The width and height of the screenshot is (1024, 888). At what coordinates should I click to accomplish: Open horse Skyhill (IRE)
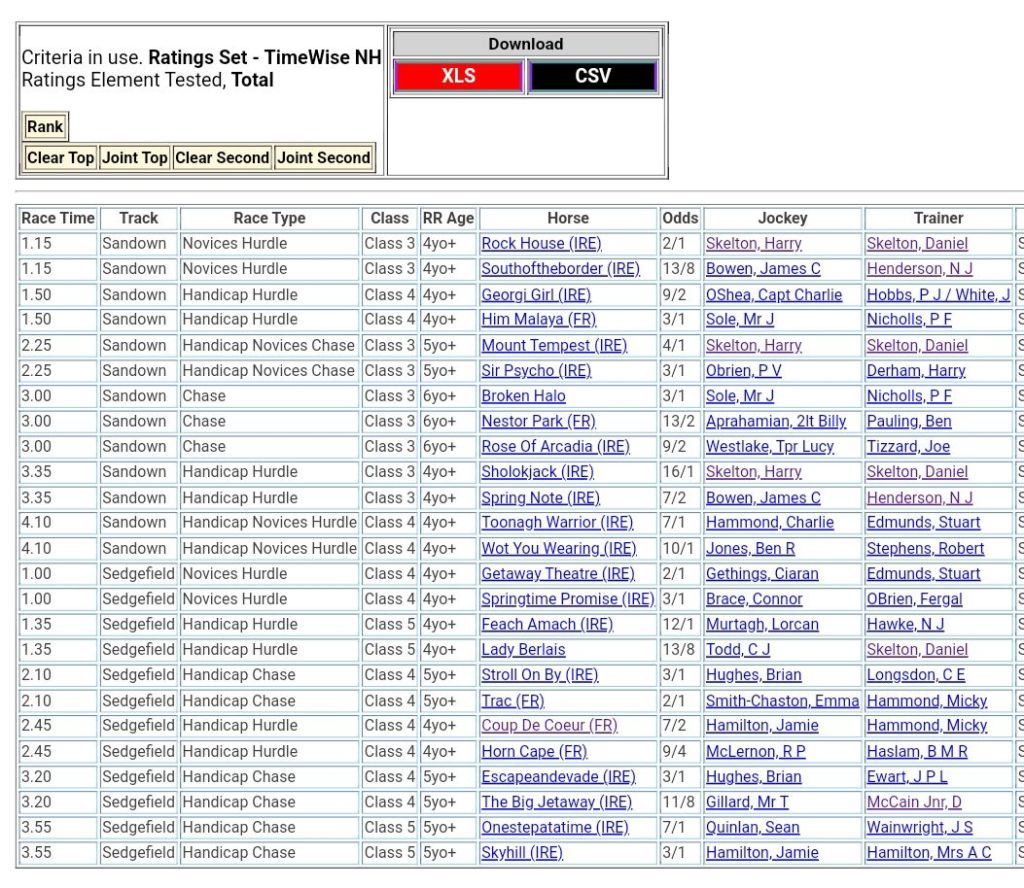[x=522, y=852]
